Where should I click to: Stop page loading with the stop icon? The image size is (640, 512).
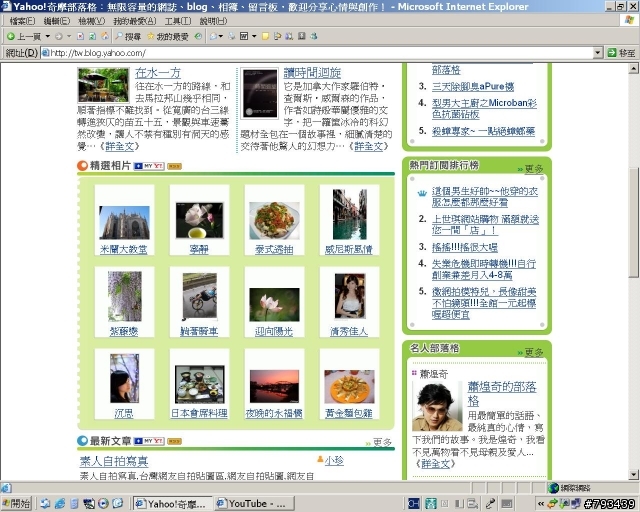click(80, 36)
